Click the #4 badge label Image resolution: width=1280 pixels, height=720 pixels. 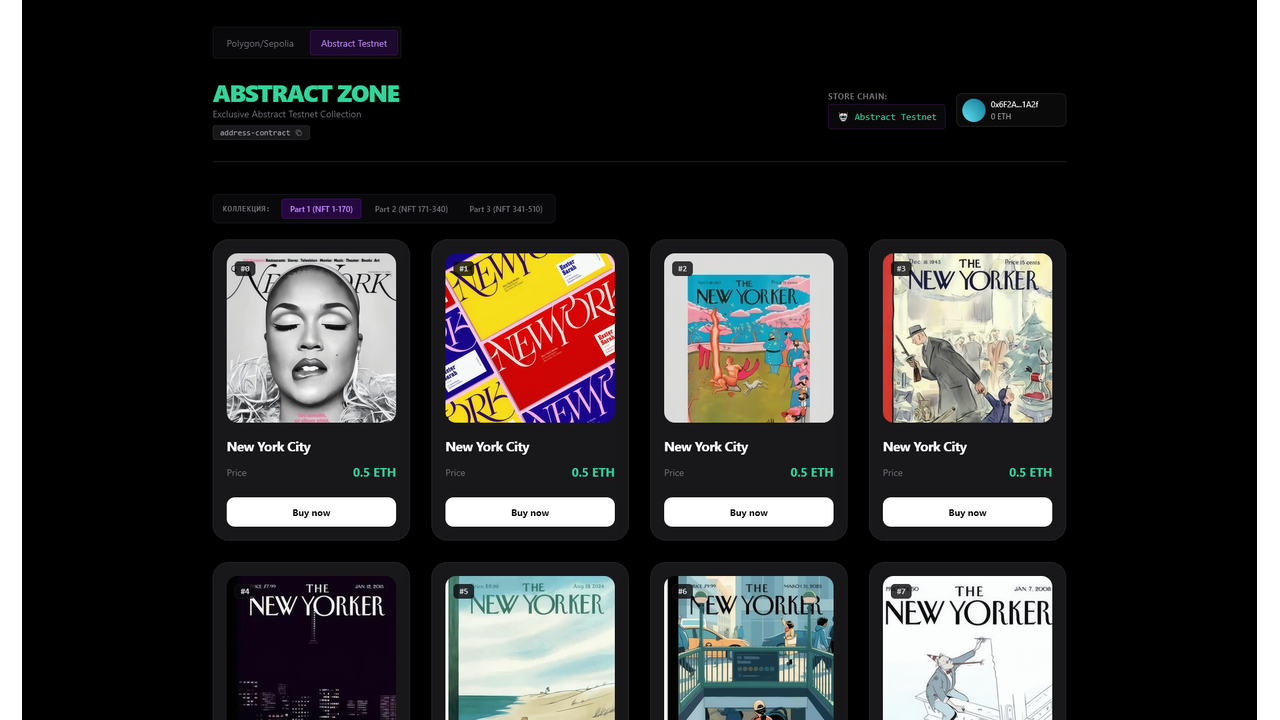[x=245, y=591]
